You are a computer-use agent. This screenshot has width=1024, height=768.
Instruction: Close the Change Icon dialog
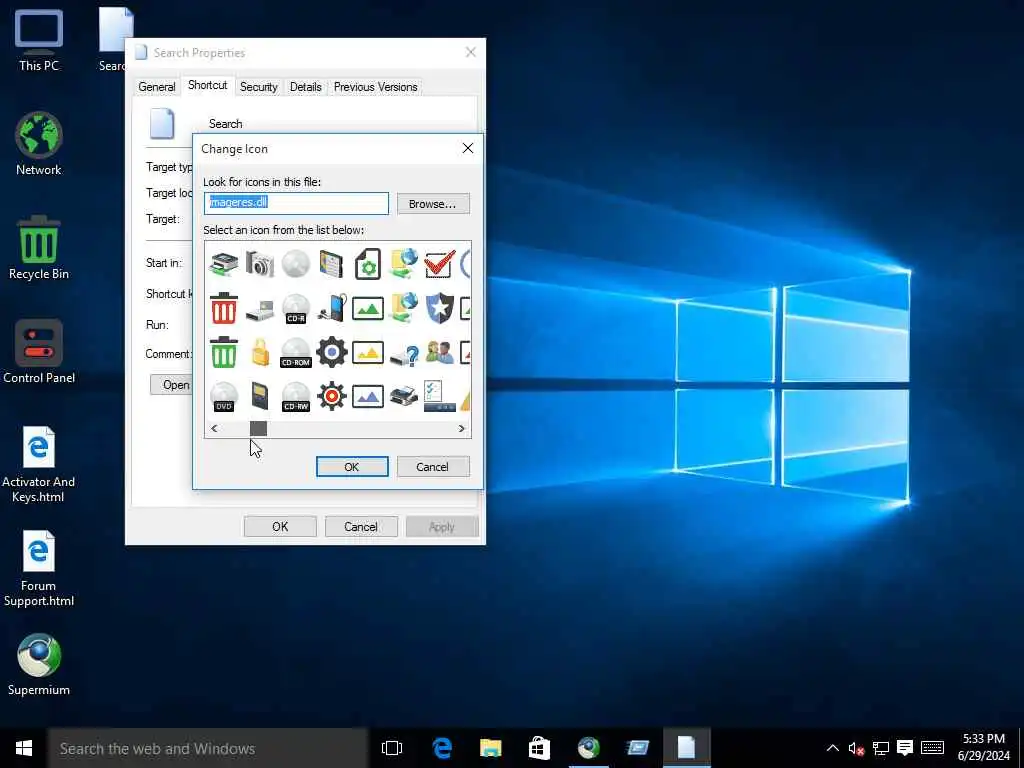(468, 148)
